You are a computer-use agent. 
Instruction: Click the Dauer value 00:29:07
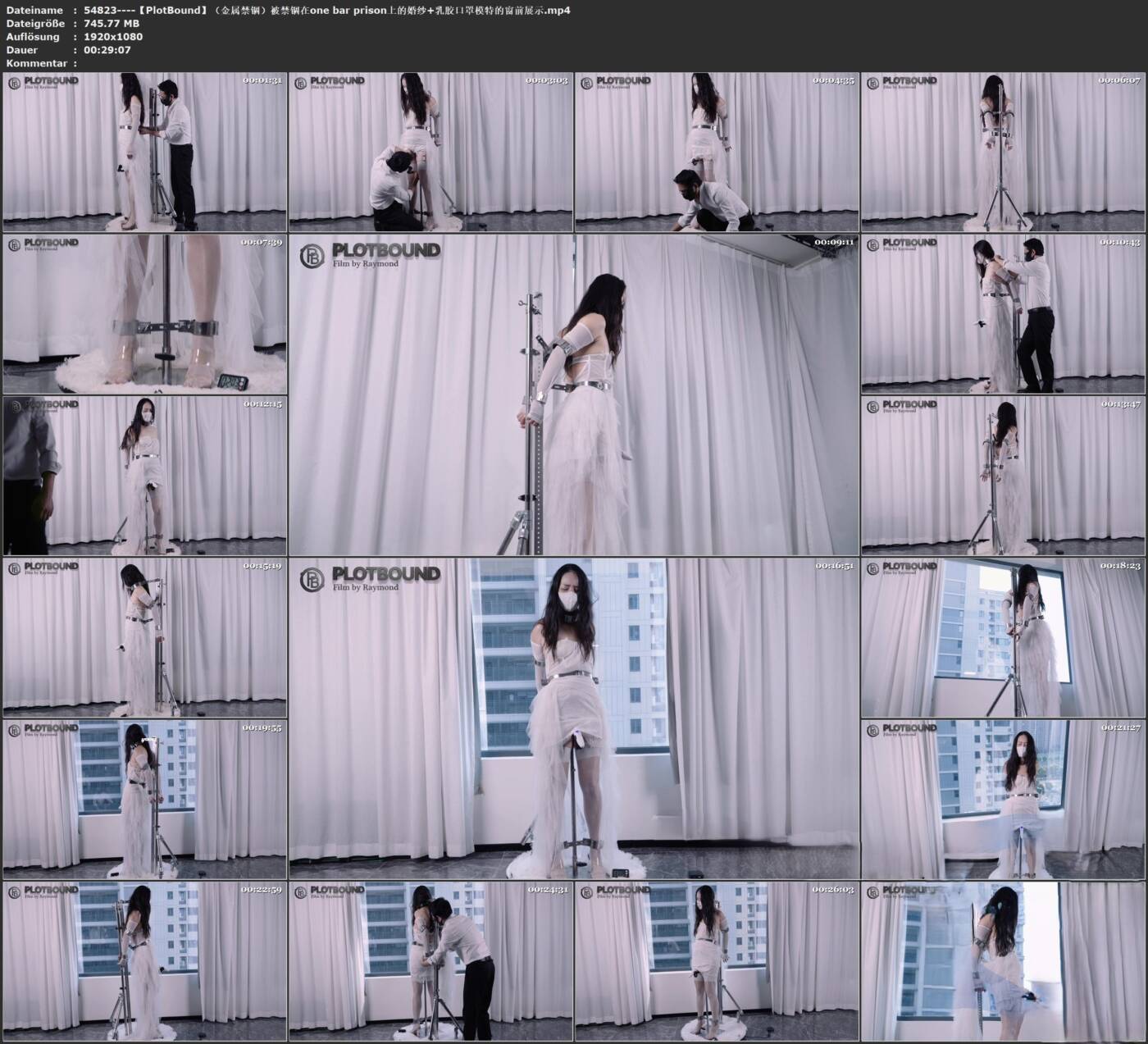107,50
